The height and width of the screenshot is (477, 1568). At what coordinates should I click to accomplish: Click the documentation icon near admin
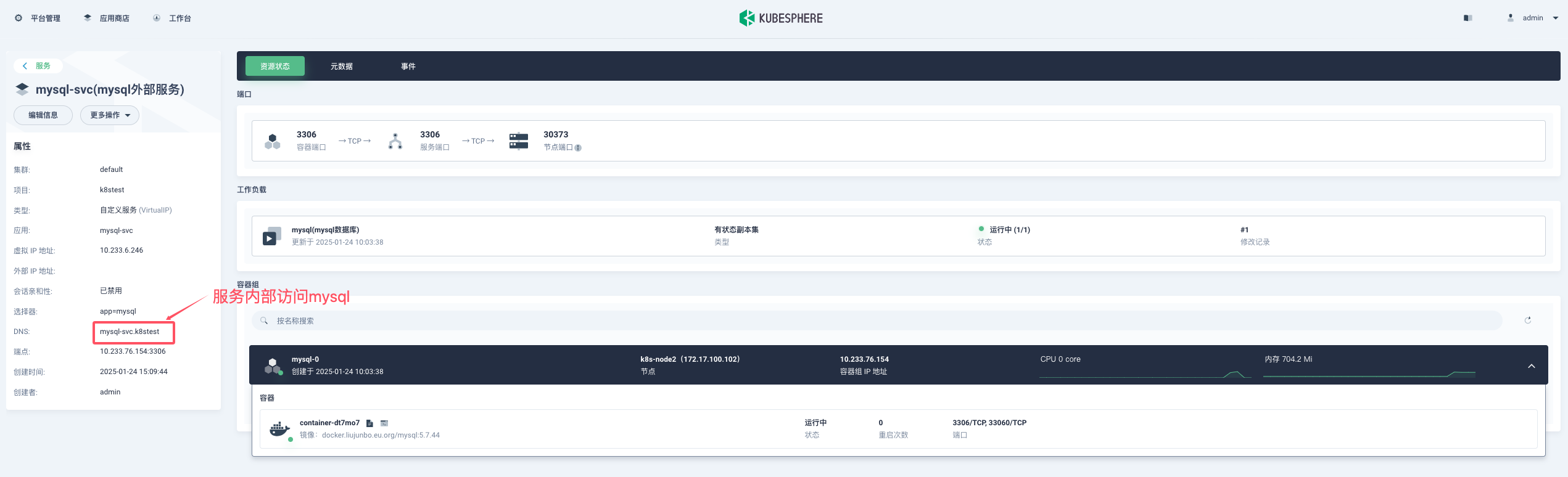[x=1467, y=18]
